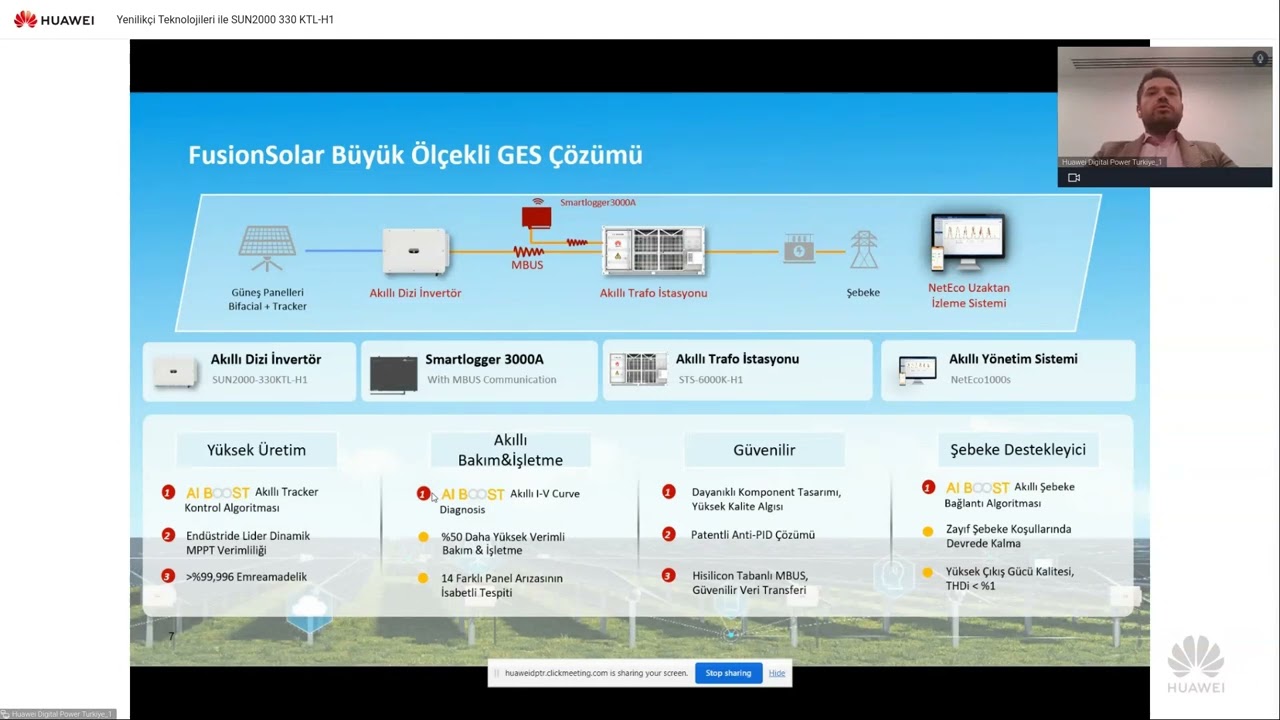Click the red number 3 bullet beside Hisilicon
Viewport: 1280px width, 720px height.
pos(669,575)
